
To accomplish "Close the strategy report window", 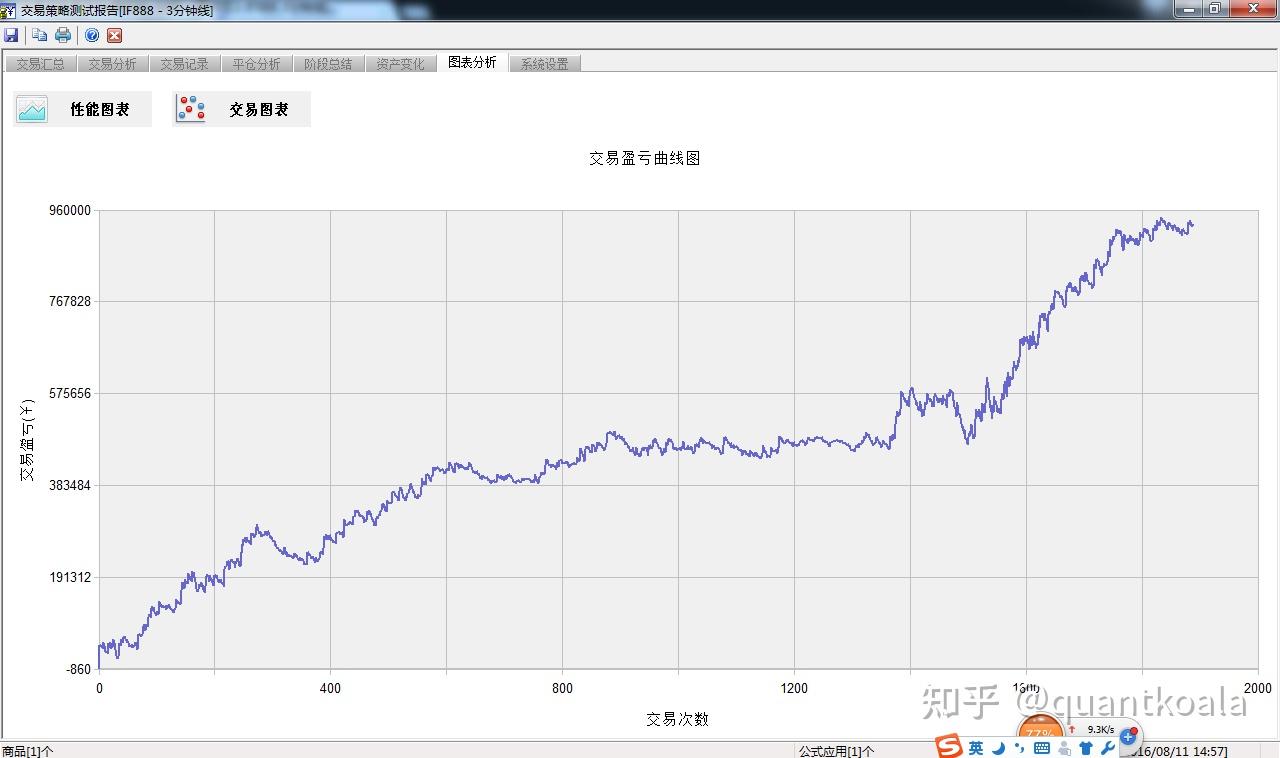I will (1252, 8).
